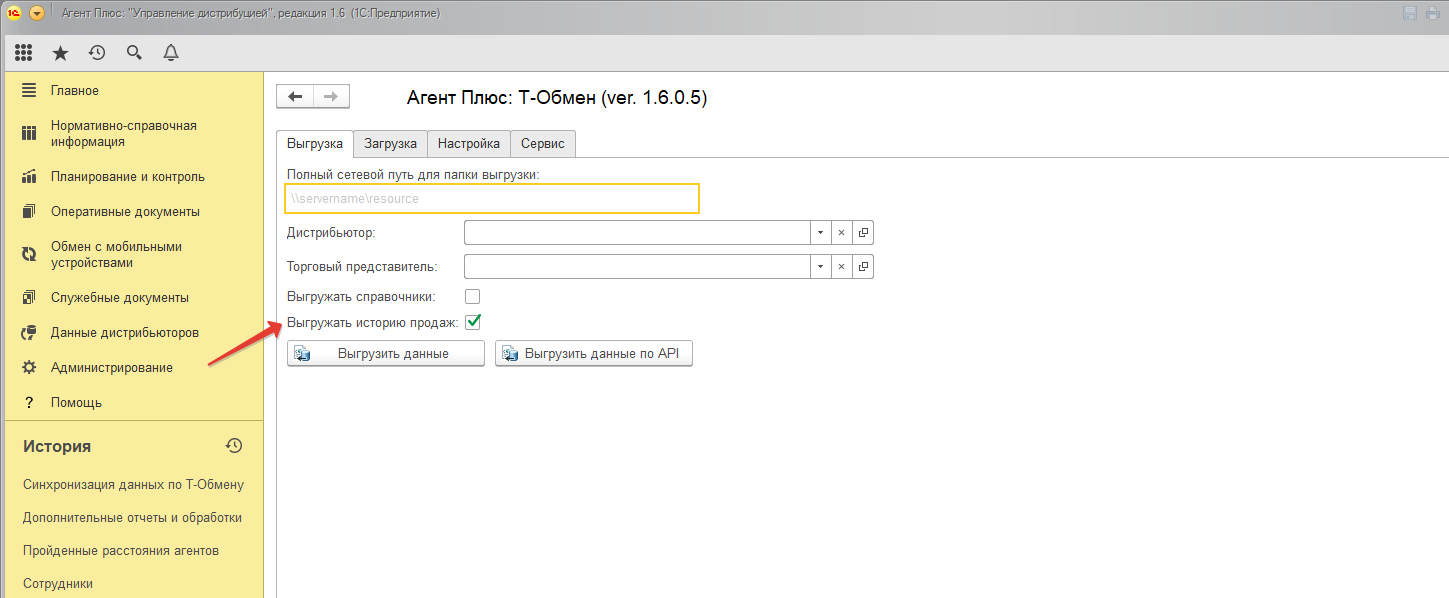1449x598 pixels.
Task: Click the Планирование и контроль chart icon
Action: tap(29, 177)
